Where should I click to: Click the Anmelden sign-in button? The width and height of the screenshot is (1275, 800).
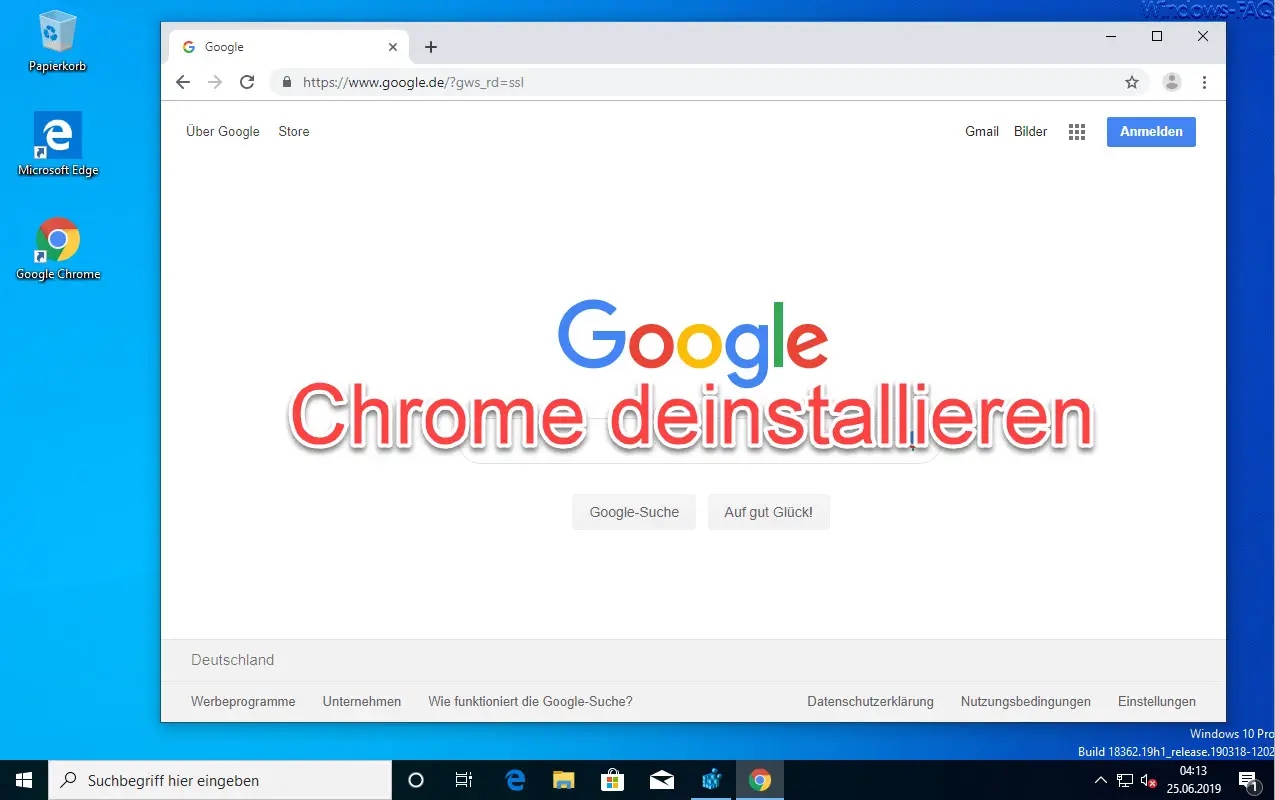[1150, 131]
